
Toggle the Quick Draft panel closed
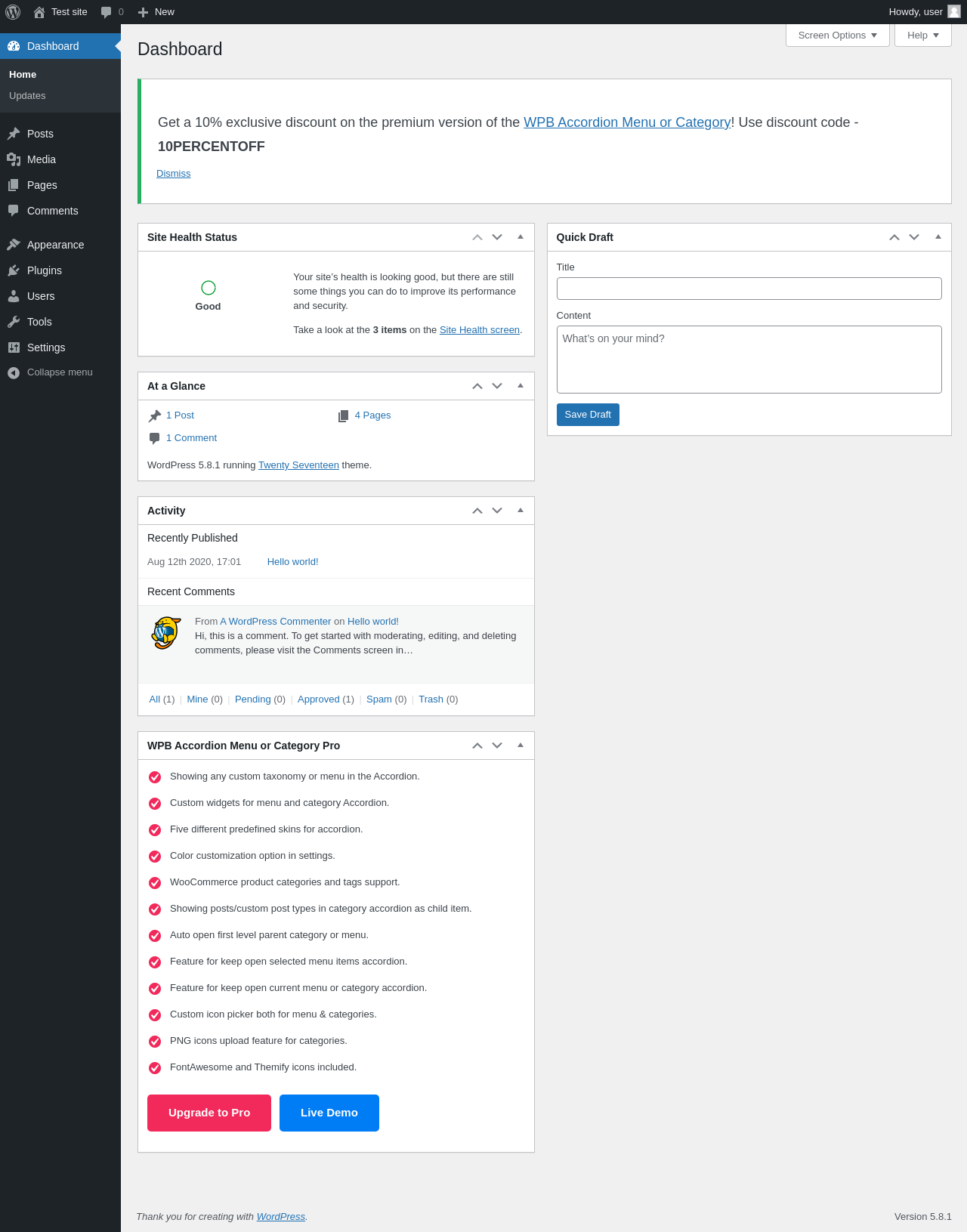(938, 237)
